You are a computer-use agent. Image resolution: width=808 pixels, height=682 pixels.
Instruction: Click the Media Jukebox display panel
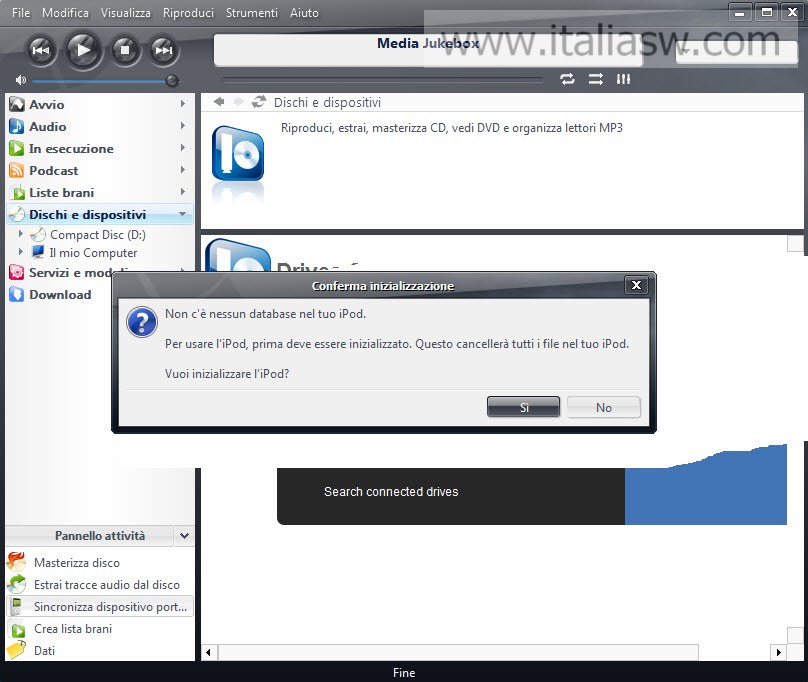(x=428, y=50)
